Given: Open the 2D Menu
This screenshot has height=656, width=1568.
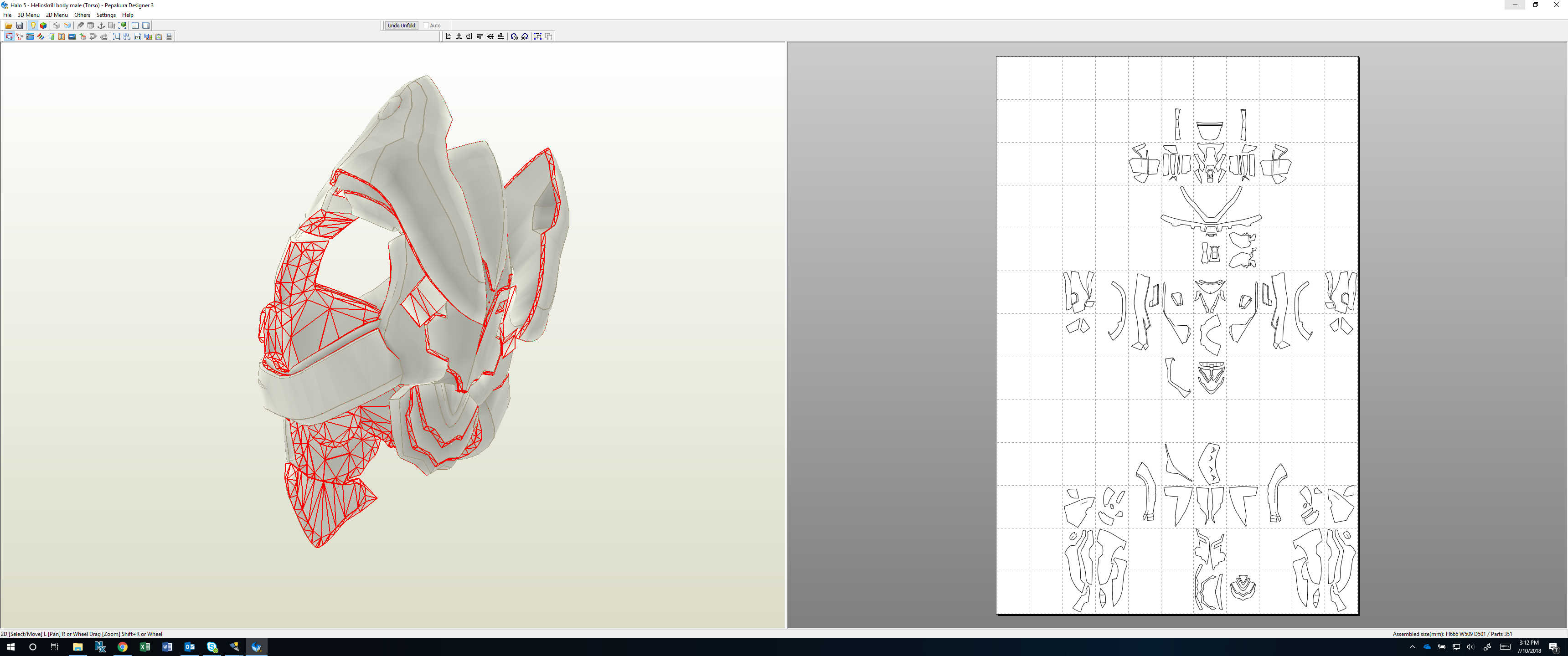Looking at the screenshot, I should pyautogui.click(x=57, y=15).
